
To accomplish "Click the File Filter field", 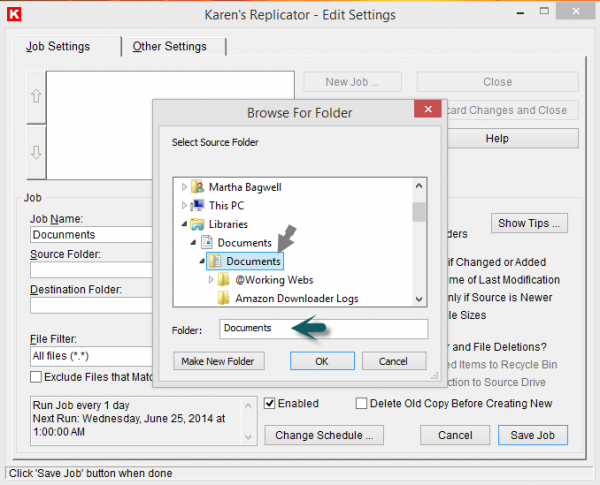I will 91,356.
